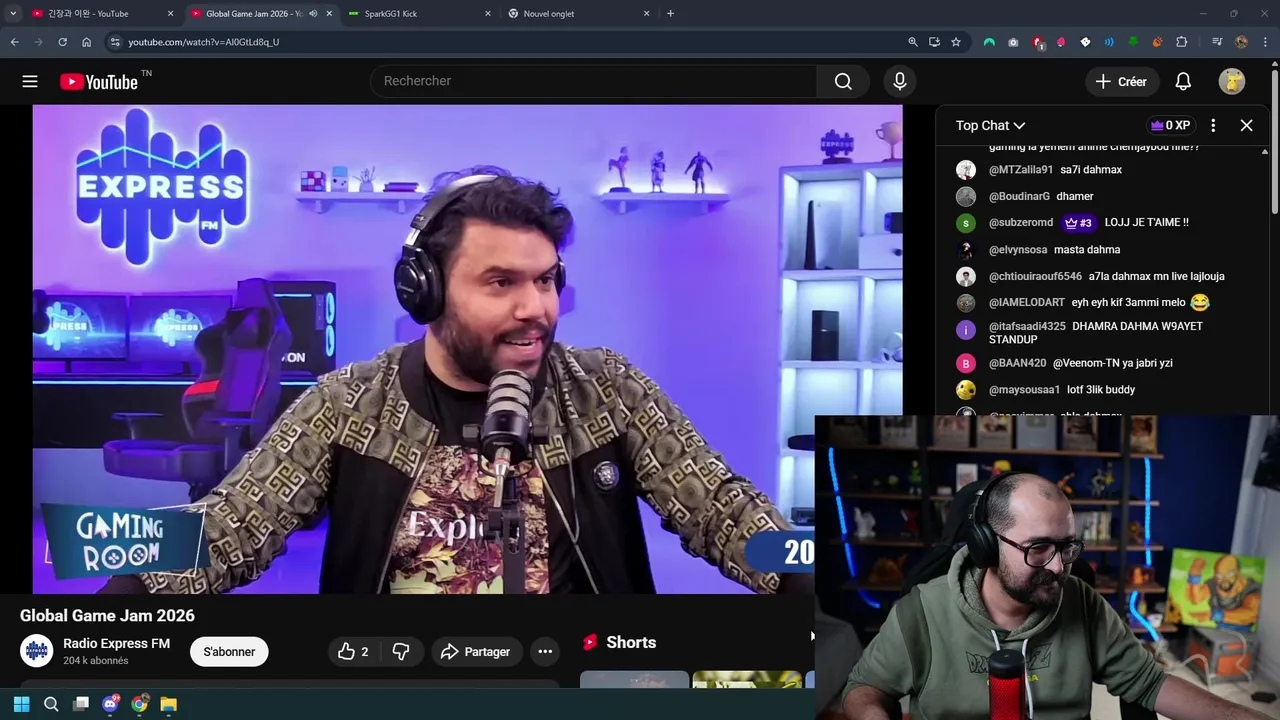
Task: Click the search magnifier button
Action: (x=843, y=81)
